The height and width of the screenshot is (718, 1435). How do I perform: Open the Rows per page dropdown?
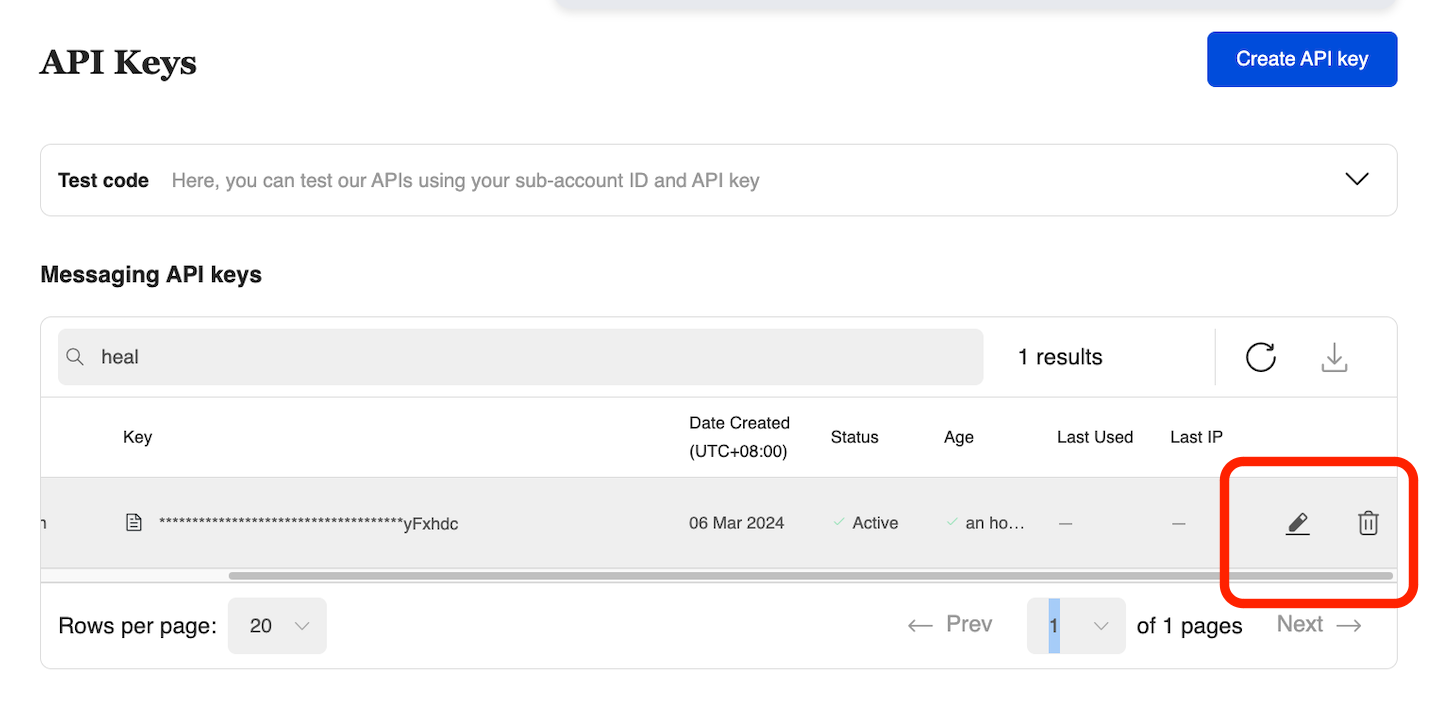pyautogui.click(x=277, y=626)
